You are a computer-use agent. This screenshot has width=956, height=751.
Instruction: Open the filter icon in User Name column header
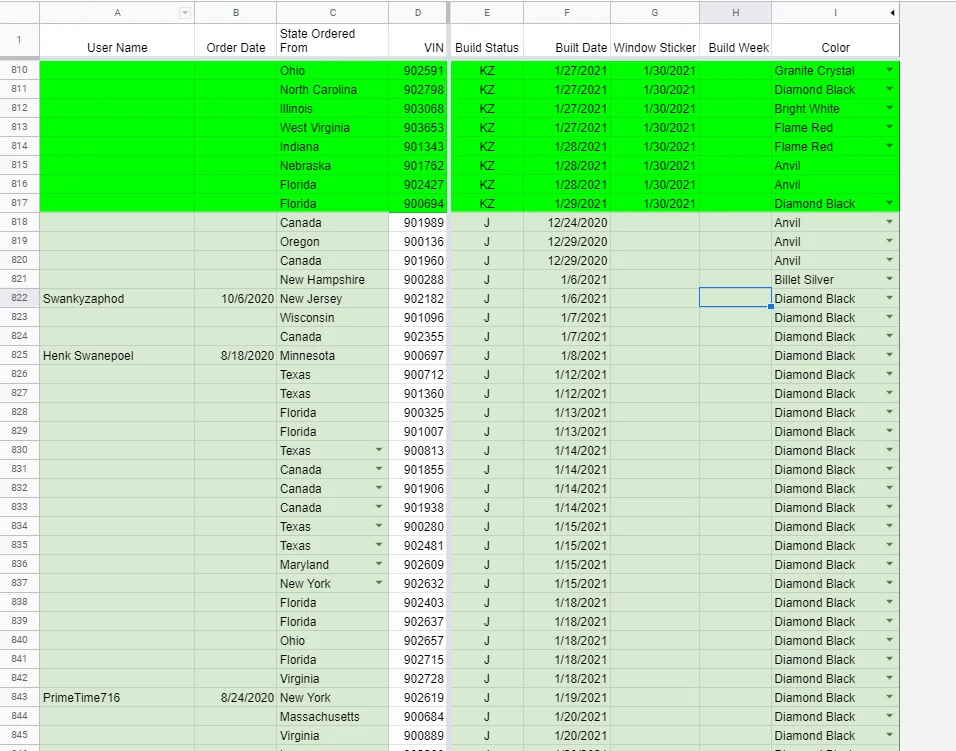tap(185, 13)
